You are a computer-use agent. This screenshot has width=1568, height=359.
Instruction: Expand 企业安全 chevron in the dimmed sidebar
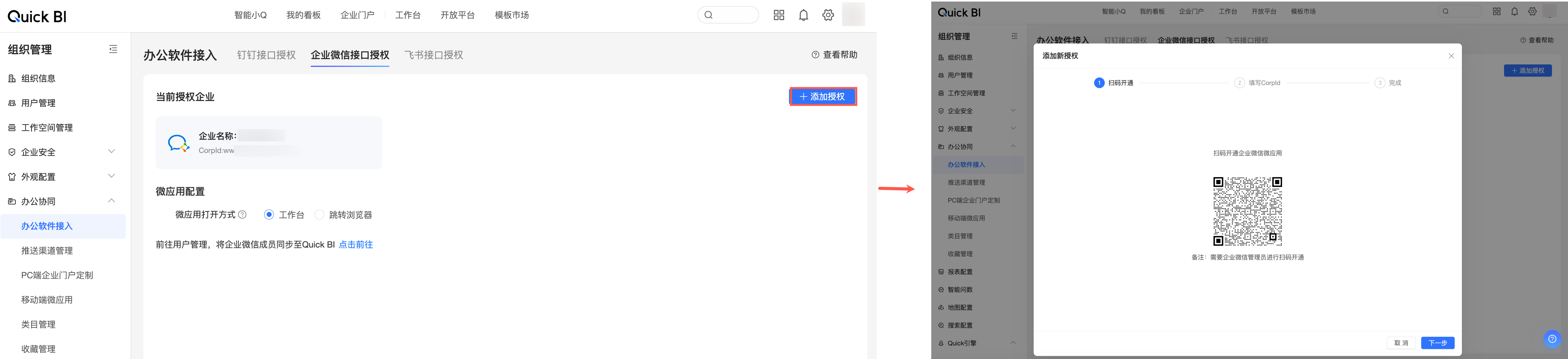1014,111
